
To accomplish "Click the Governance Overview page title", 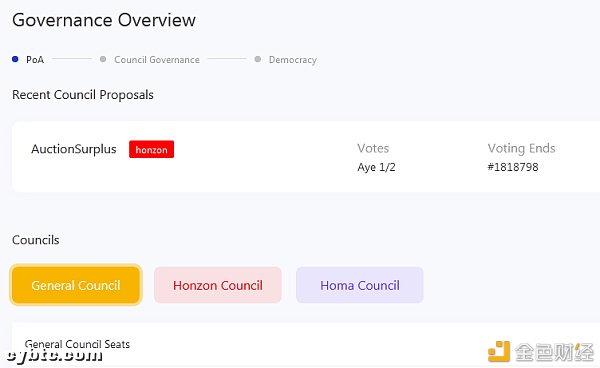I will (x=104, y=20).
